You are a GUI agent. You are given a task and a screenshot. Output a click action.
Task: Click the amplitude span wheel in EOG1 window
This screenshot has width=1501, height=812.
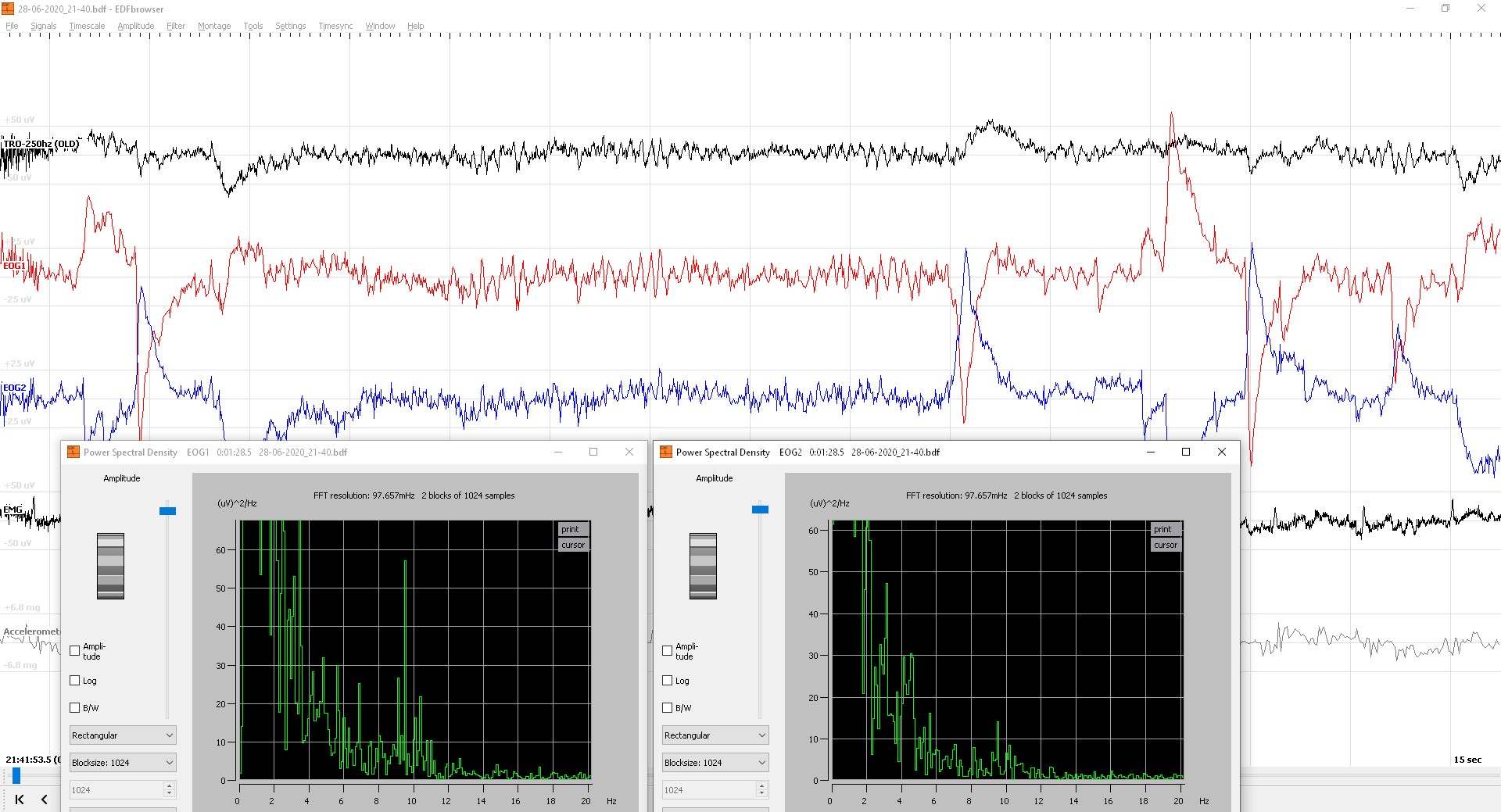tap(110, 566)
